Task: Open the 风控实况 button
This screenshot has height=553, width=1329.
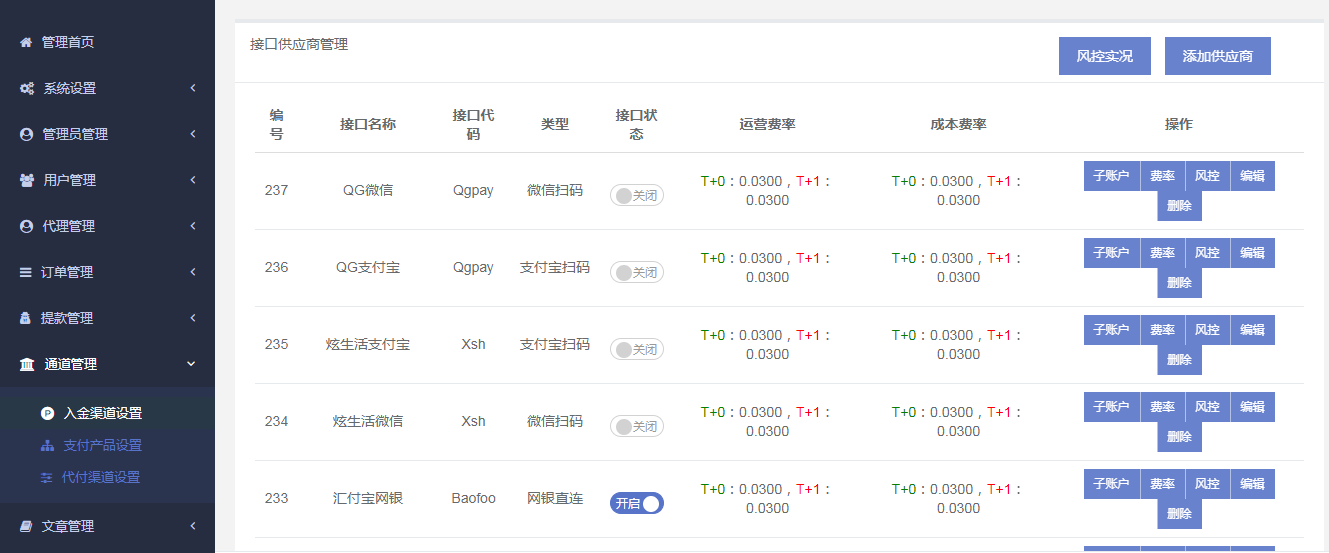Action: (1104, 56)
